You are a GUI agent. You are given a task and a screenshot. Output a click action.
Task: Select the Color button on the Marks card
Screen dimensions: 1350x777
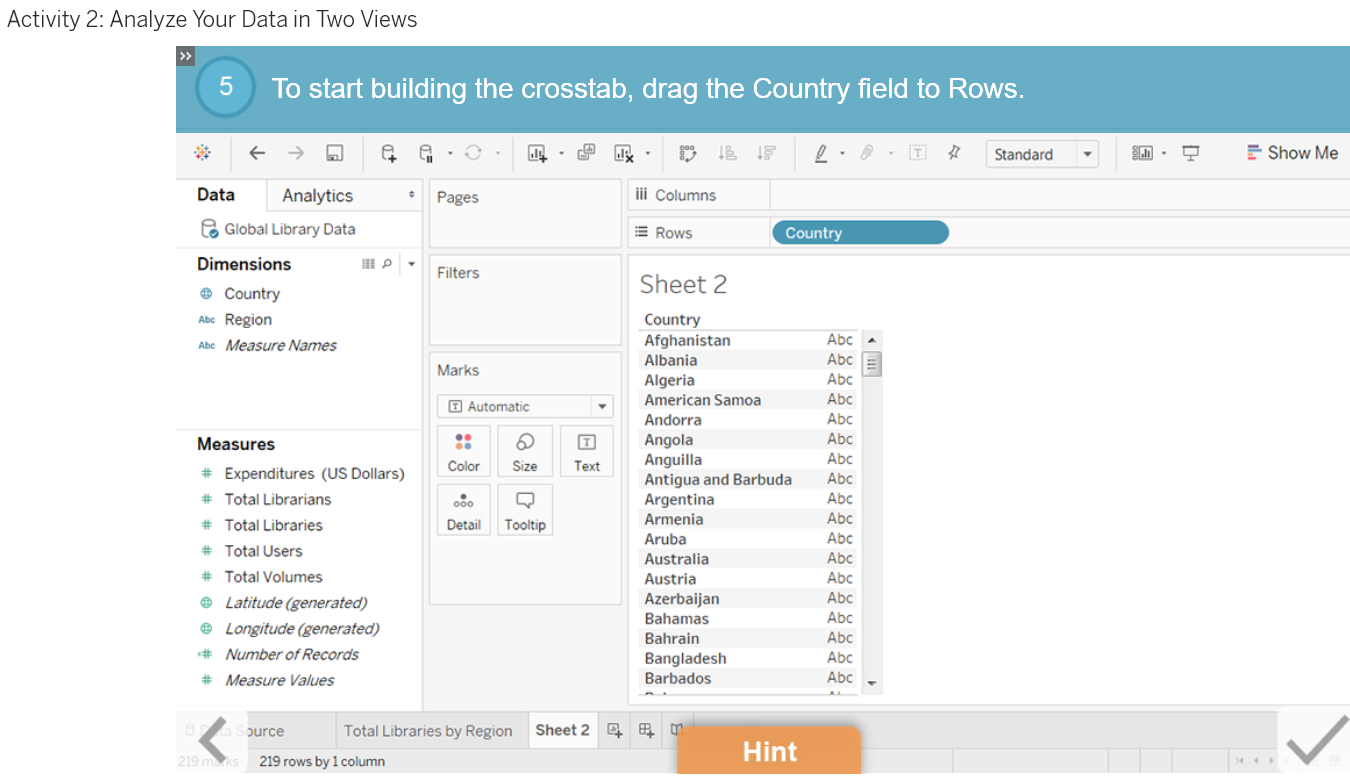[463, 451]
